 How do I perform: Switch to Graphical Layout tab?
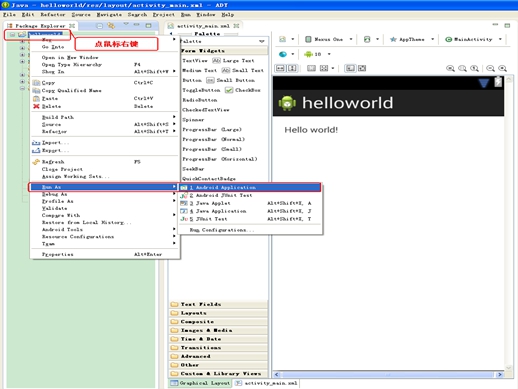click(x=200, y=383)
